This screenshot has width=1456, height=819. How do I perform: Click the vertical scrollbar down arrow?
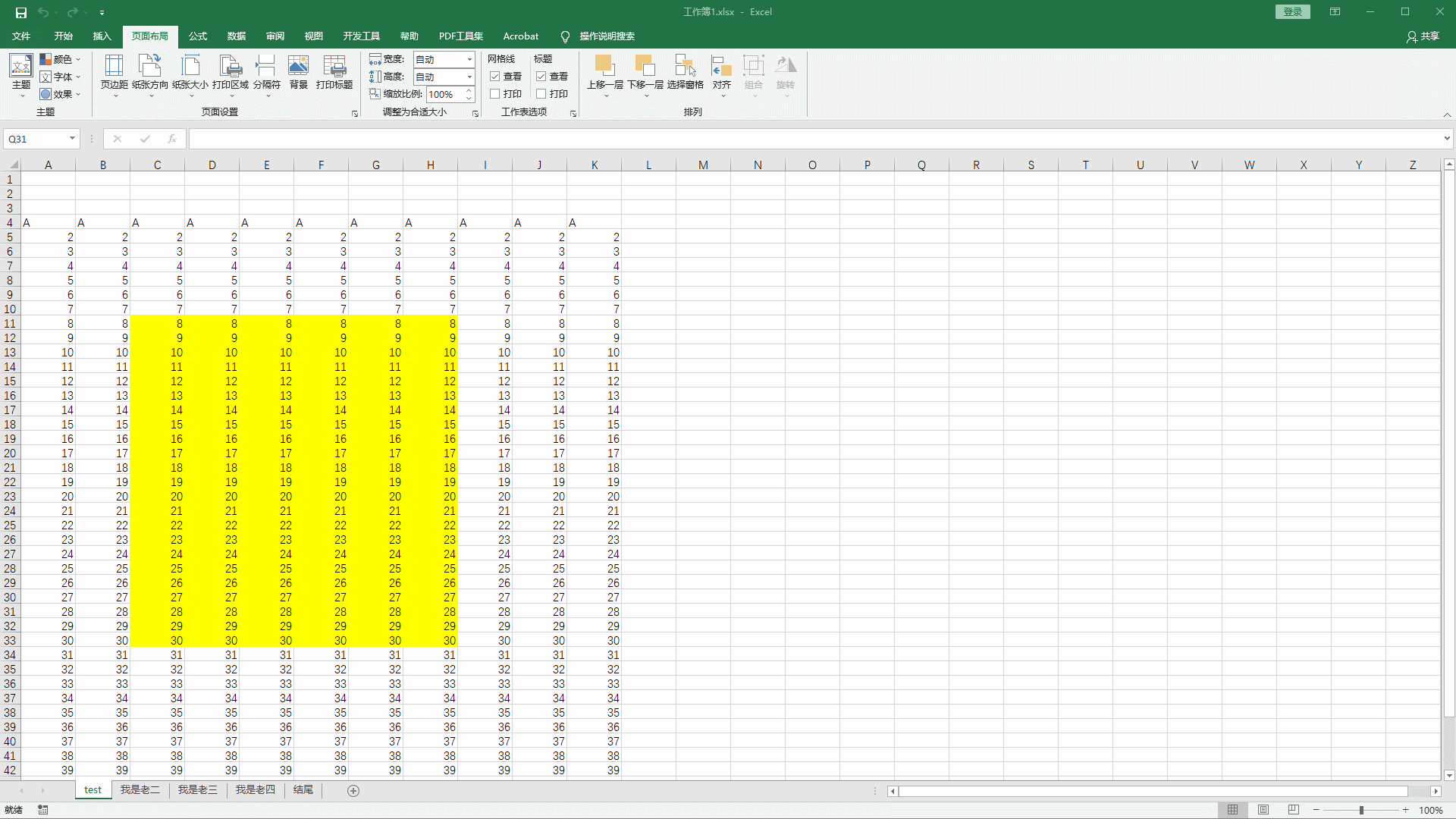[x=1449, y=775]
